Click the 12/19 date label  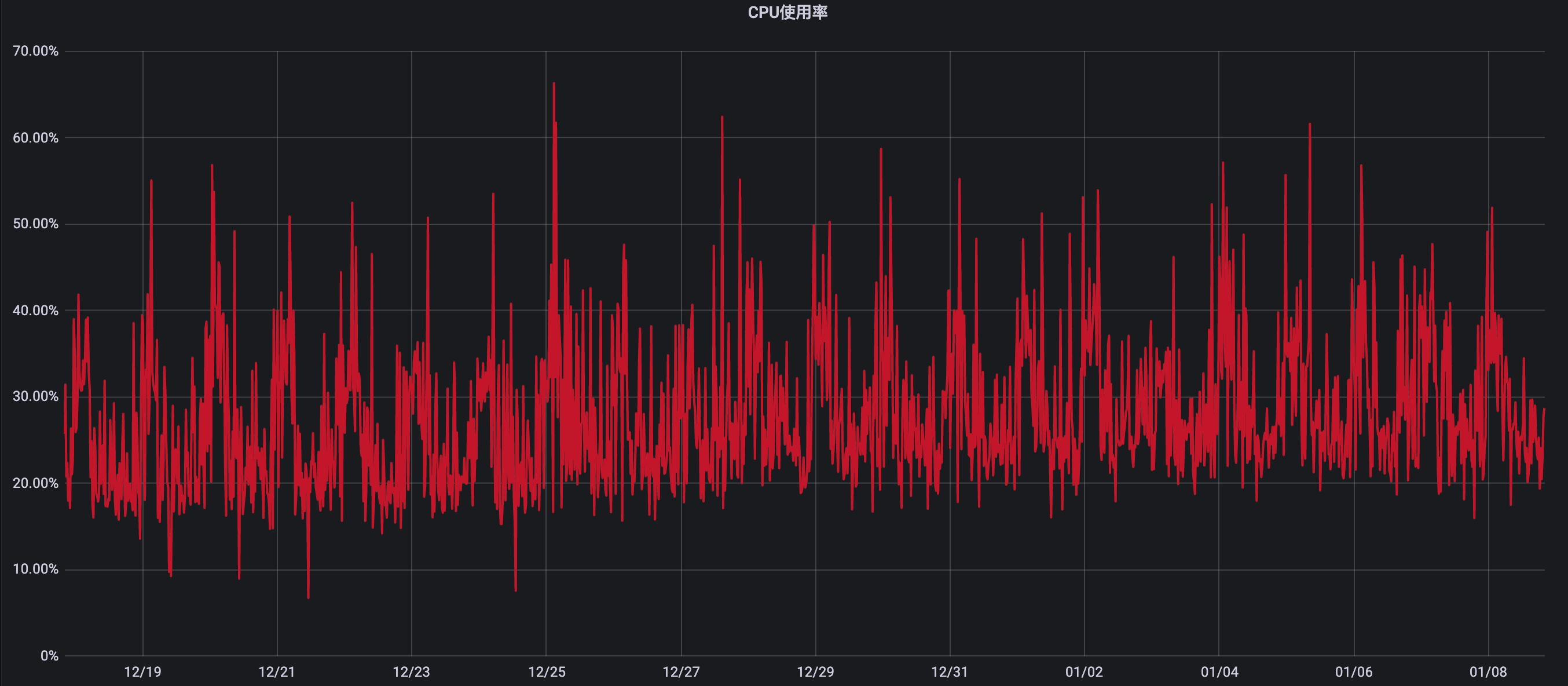(142, 672)
